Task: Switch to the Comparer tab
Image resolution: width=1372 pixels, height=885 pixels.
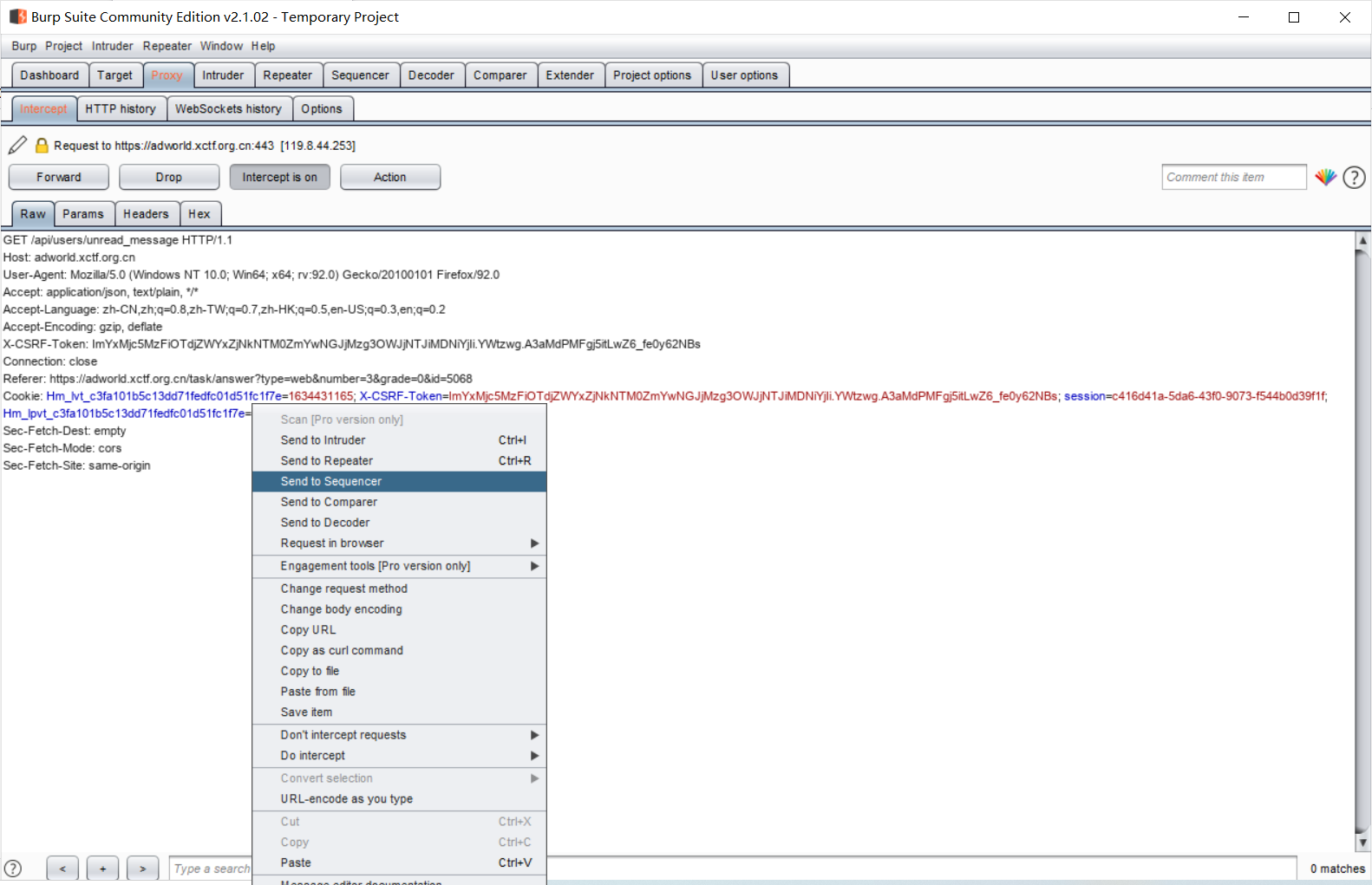Action: click(500, 75)
